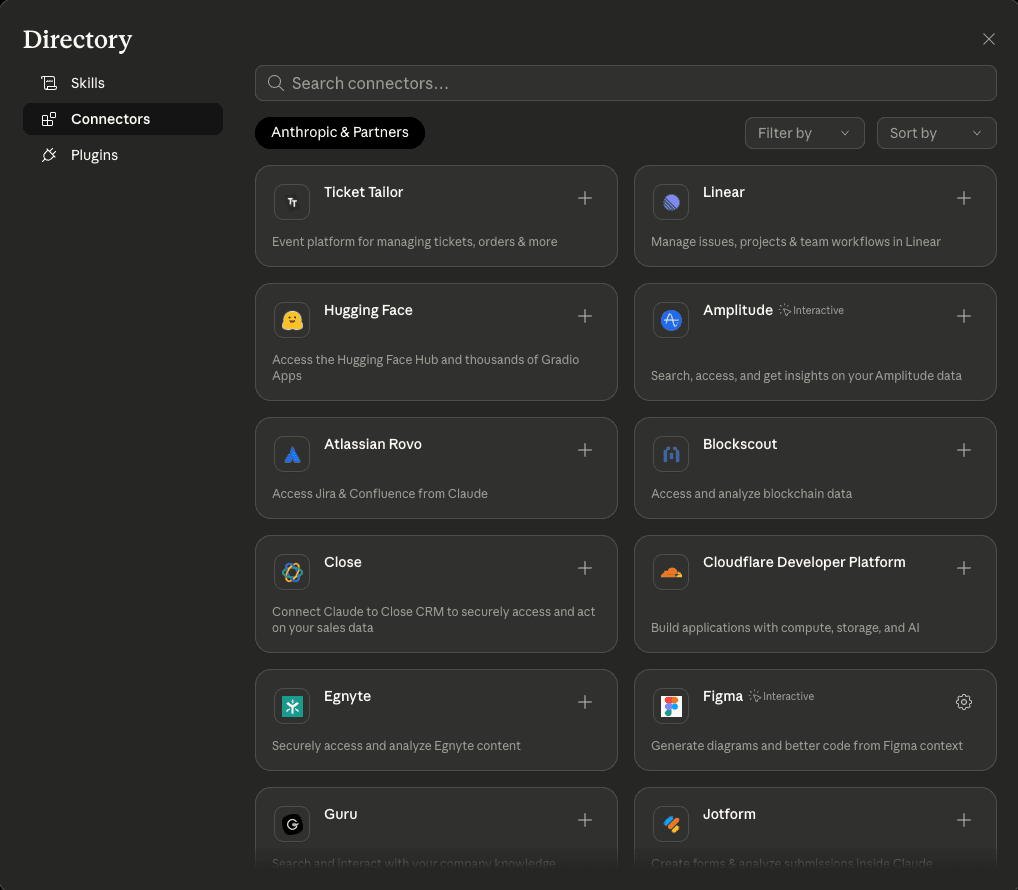The height and width of the screenshot is (890, 1018).
Task: Toggle the Anthropic & Partners filter pill
Action: (x=339, y=132)
